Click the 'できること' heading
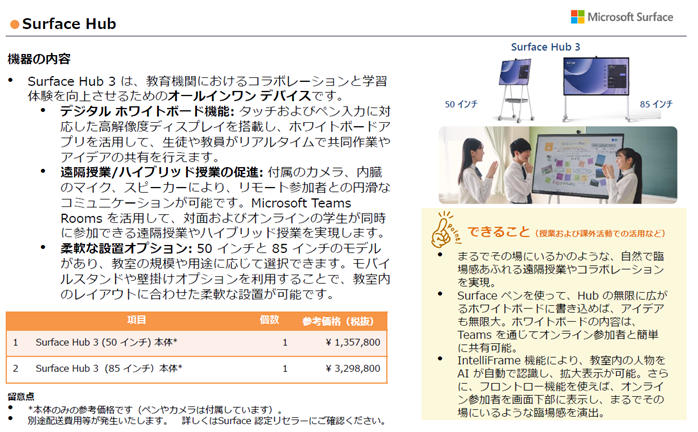Viewport: 698px width, 432px height. pyautogui.click(x=499, y=232)
